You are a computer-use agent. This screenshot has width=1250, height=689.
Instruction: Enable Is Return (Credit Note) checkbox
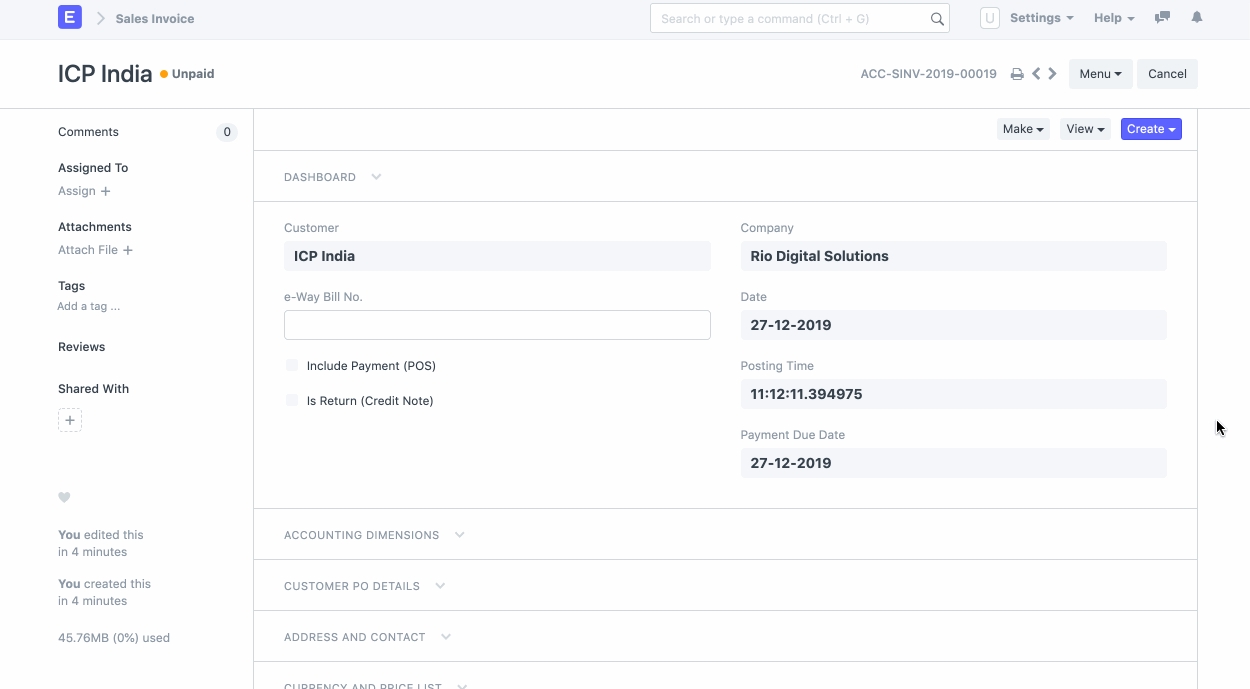coord(292,401)
